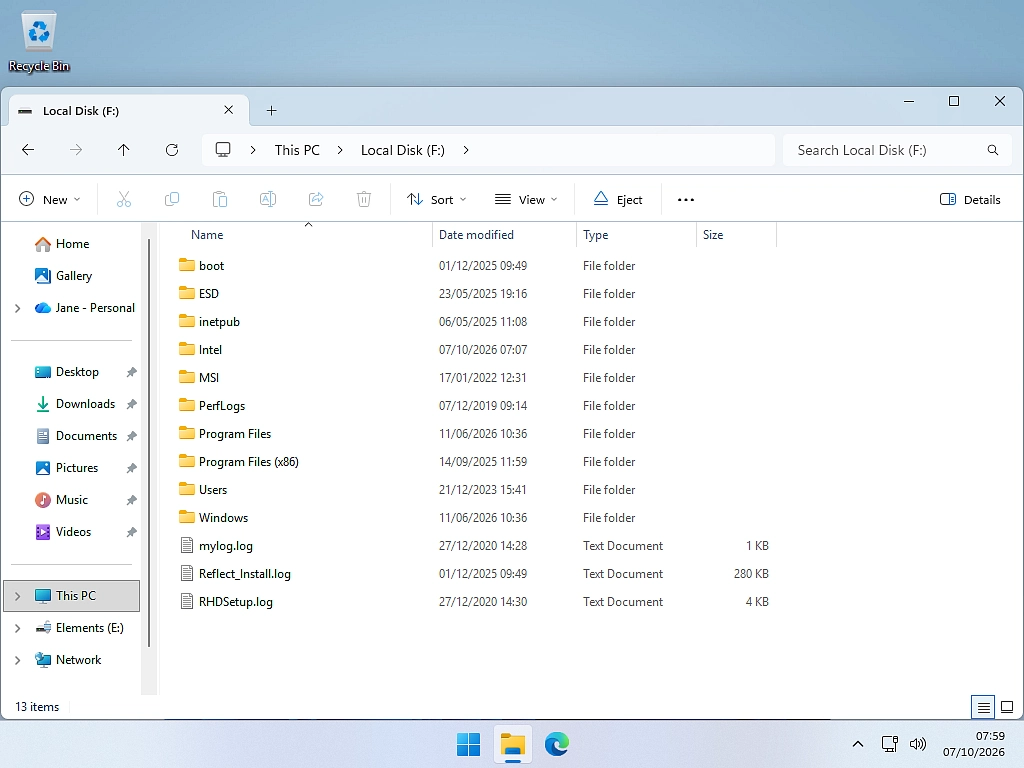Click the taskbar clock and date

pyautogui.click(x=974, y=744)
